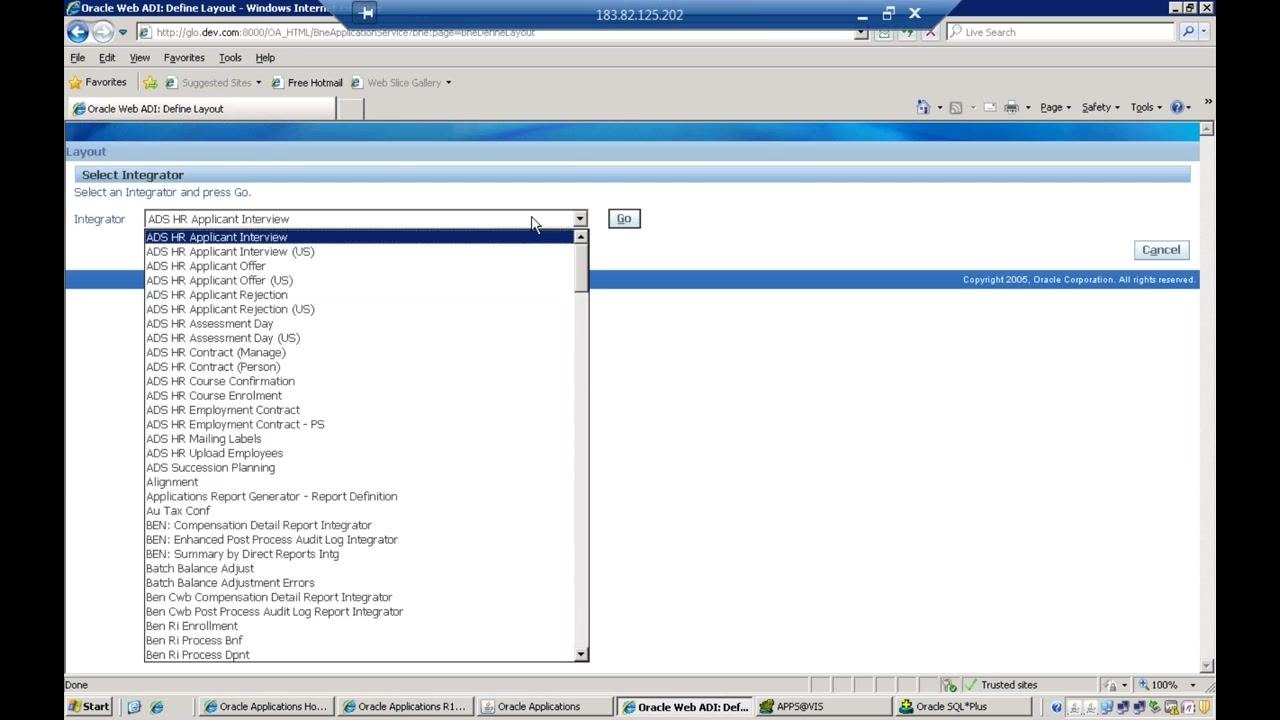The image size is (1280, 720).
Task: Expand the Page dropdown menu
Action: 1055,107
